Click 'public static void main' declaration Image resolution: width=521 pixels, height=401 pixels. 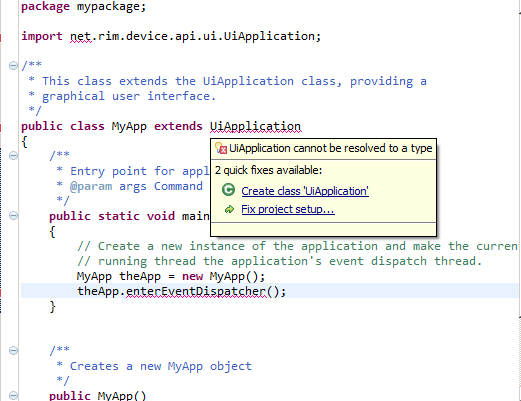(129, 216)
